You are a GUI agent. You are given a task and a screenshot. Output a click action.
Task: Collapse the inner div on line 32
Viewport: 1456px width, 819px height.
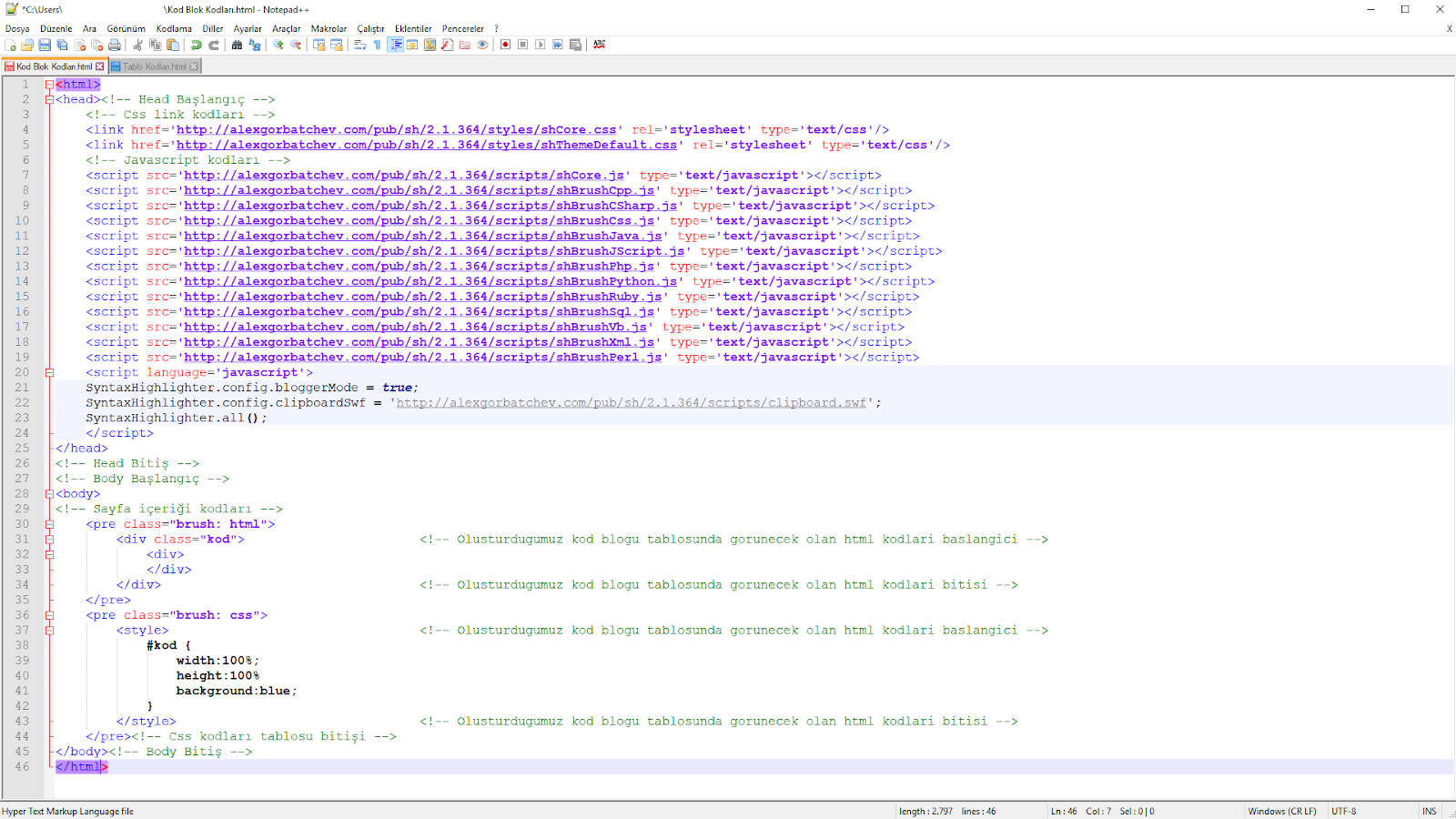49,554
